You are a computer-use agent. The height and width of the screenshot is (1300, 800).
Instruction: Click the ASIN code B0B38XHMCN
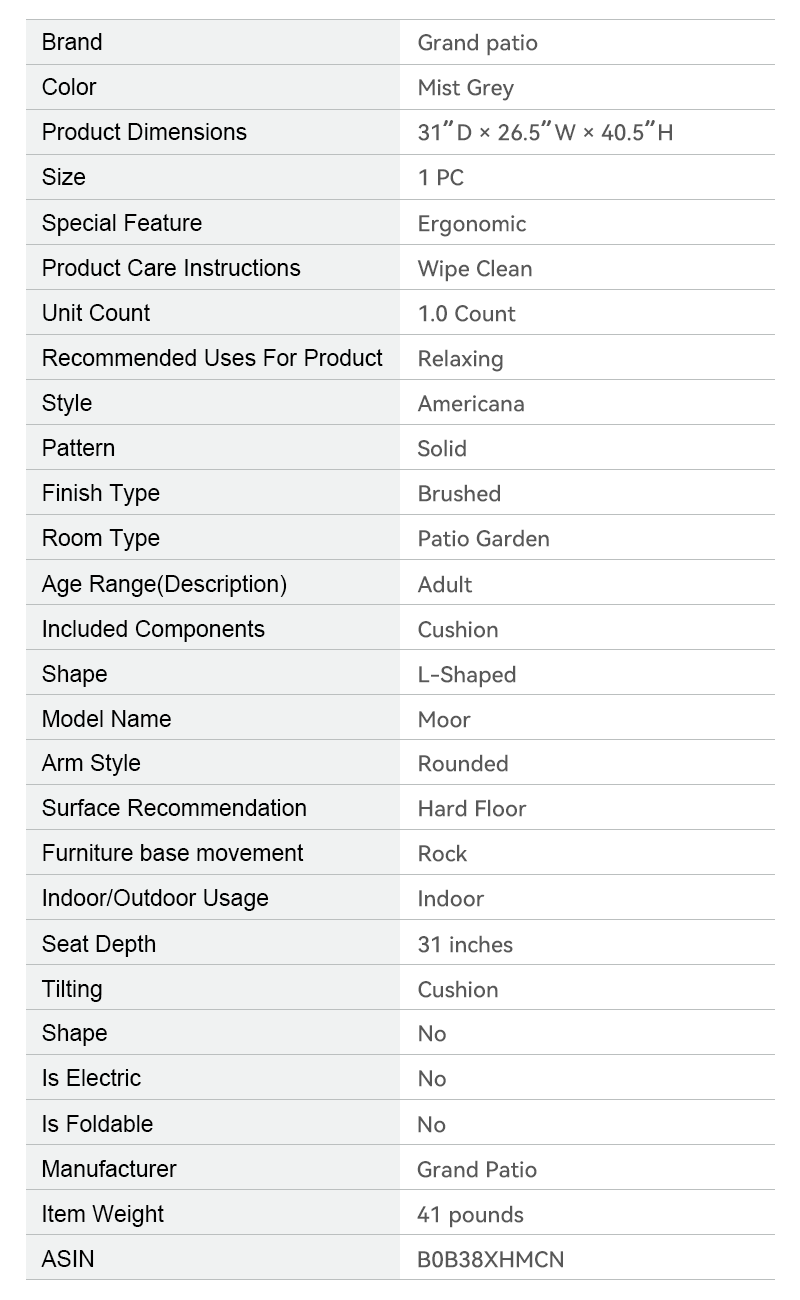pyautogui.click(x=490, y=1260)
